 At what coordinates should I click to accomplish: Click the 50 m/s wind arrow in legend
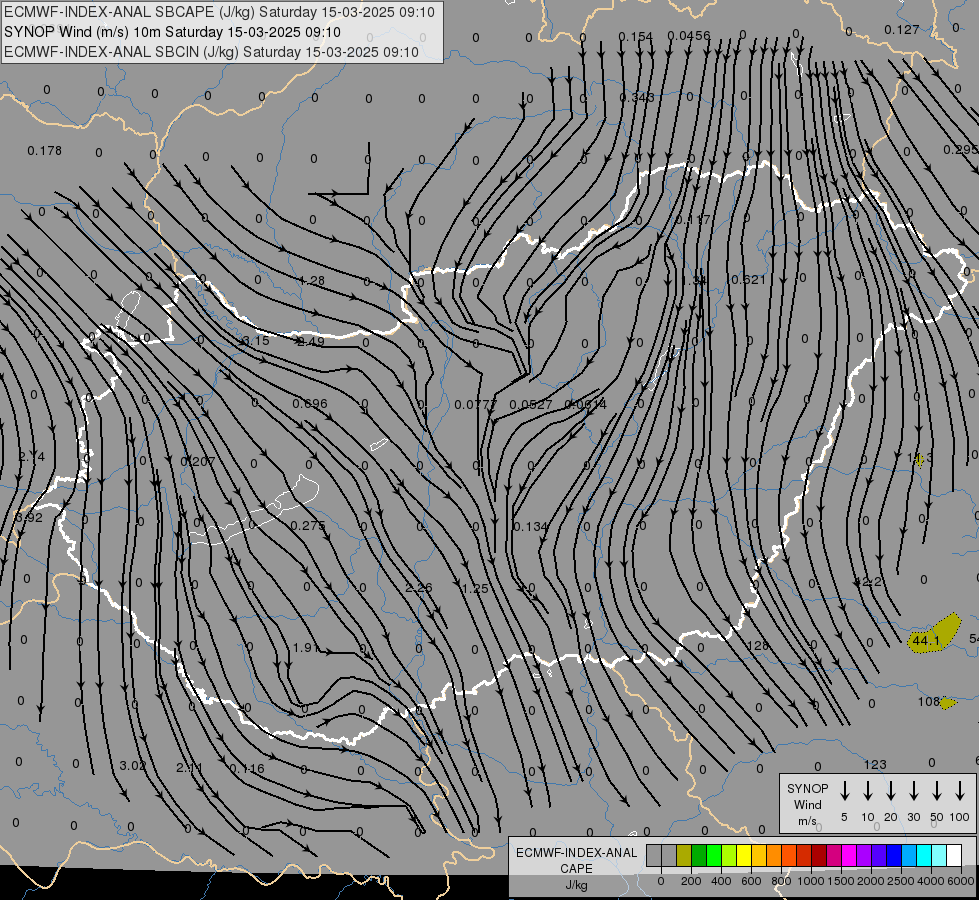937,791
